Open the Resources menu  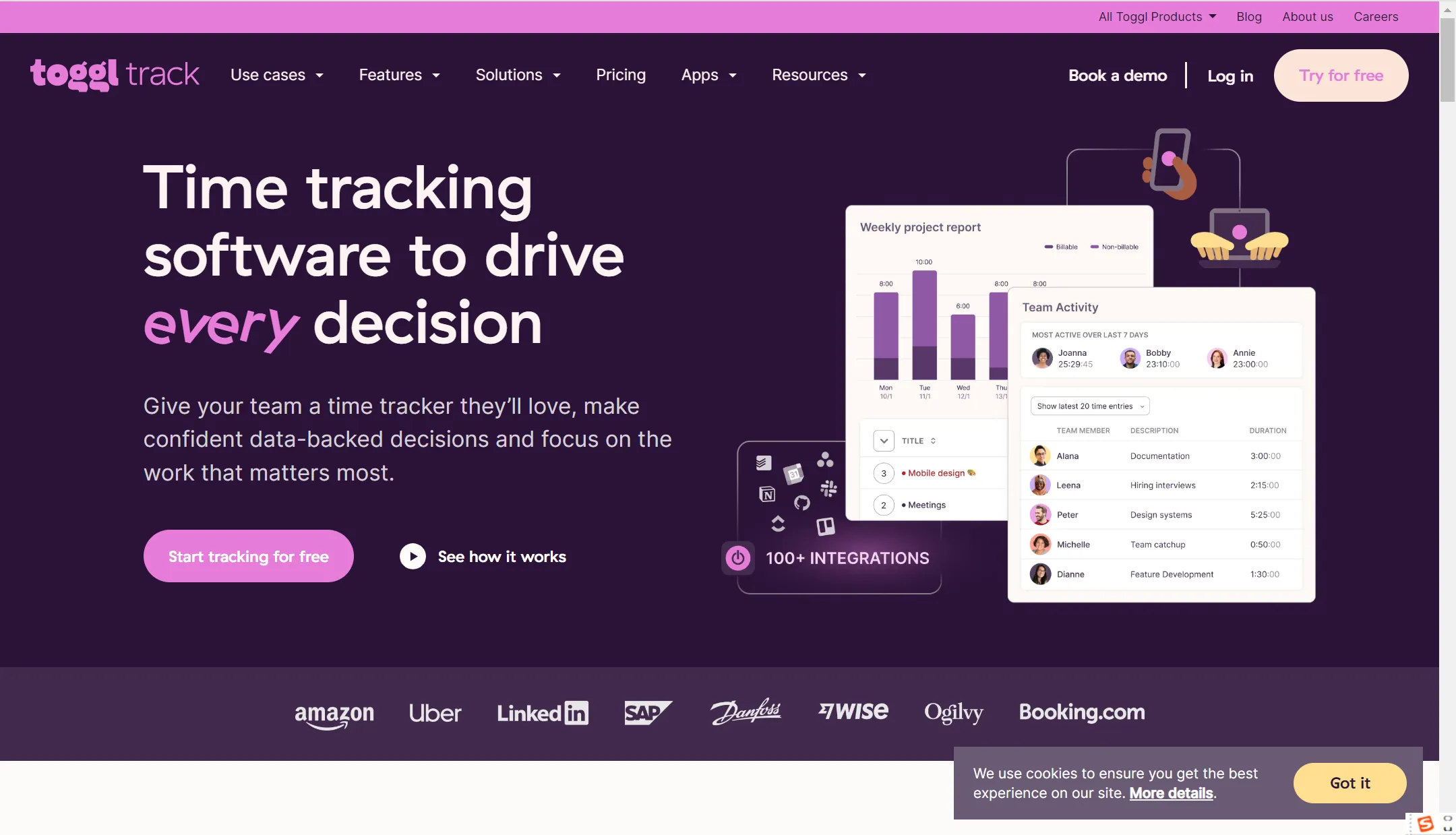818,75
